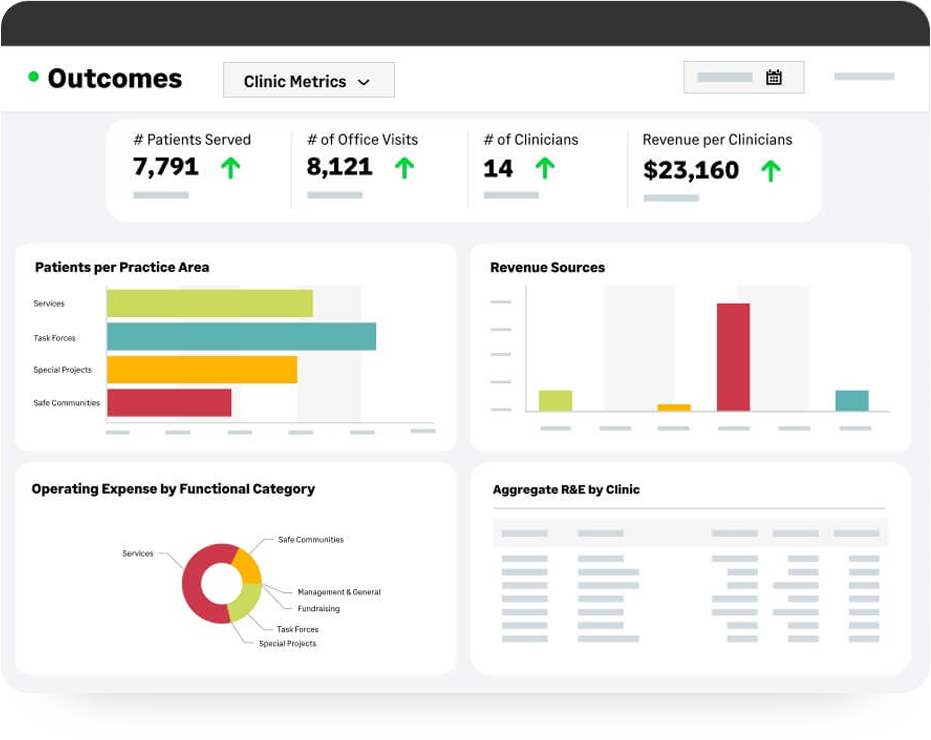
Task: Click Operating Expense by Functional Category heading
Action: tap(173, 489)
